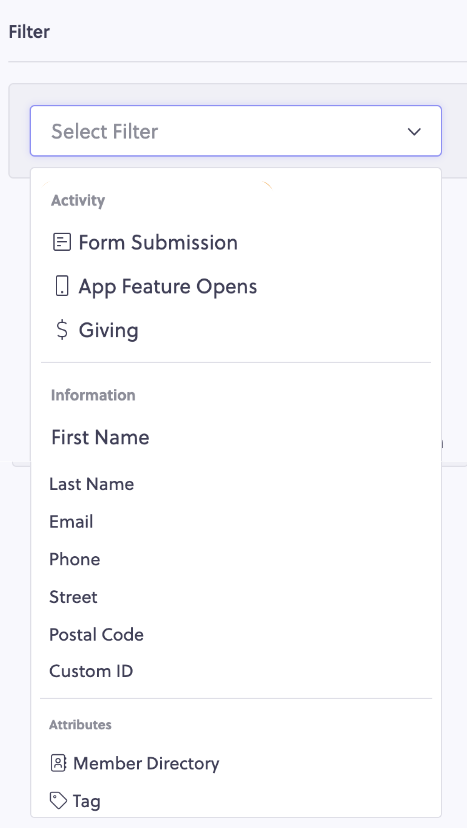467x828 pixels.
Task: Select Member Directory under Attributes
Action: [x=236, y=763]
